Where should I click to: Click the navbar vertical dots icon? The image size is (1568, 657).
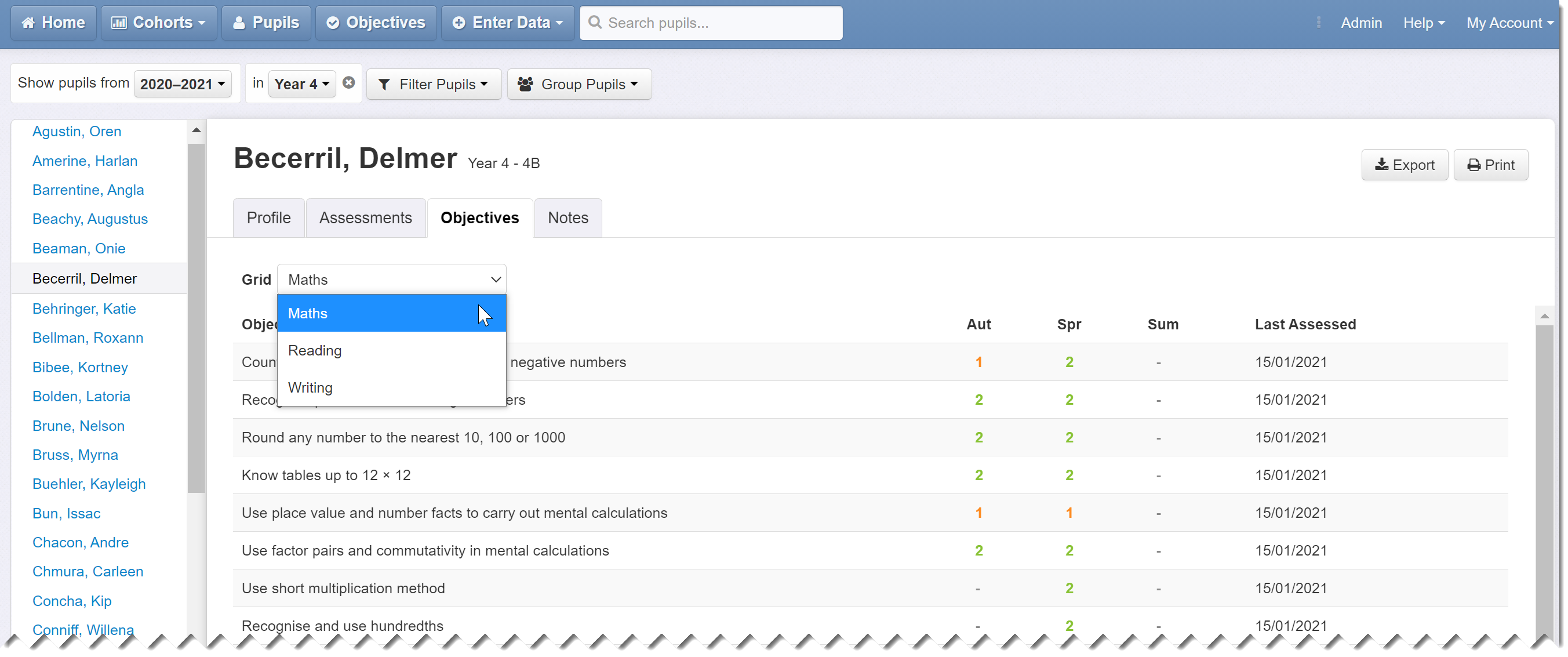(1318, 23)
